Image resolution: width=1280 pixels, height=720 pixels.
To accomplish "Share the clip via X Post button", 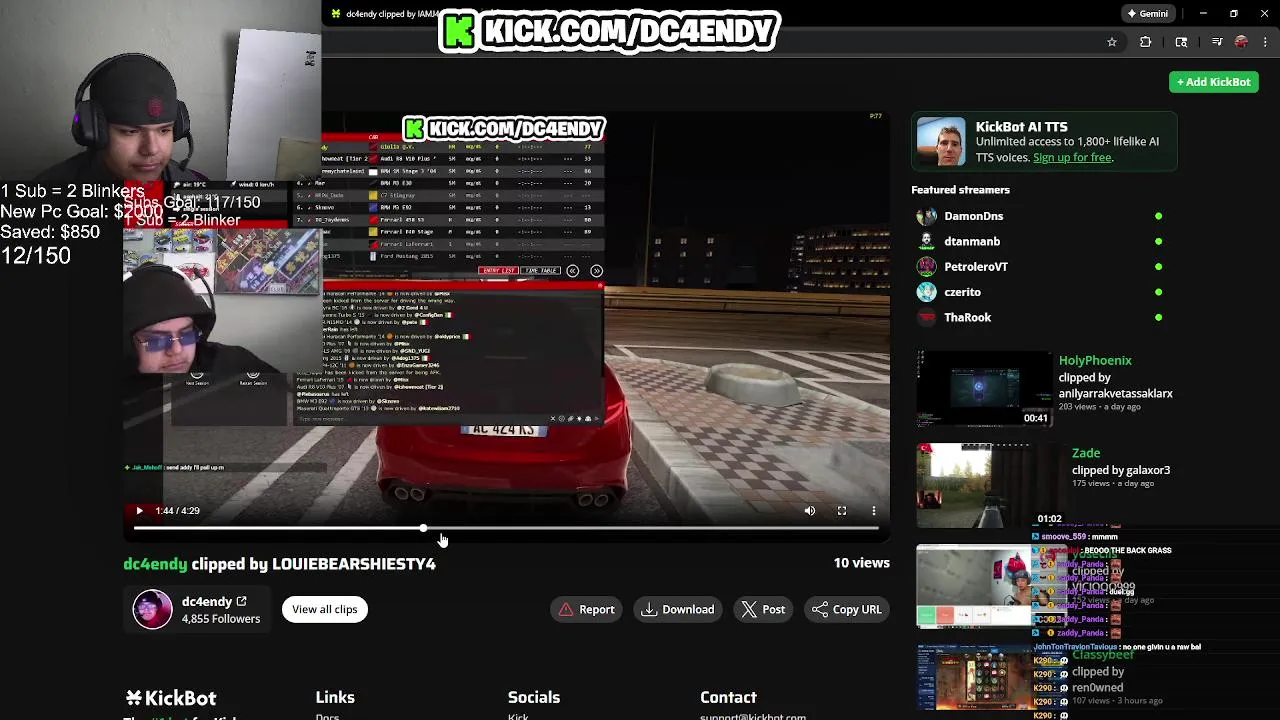I will [x=763, y=609].
